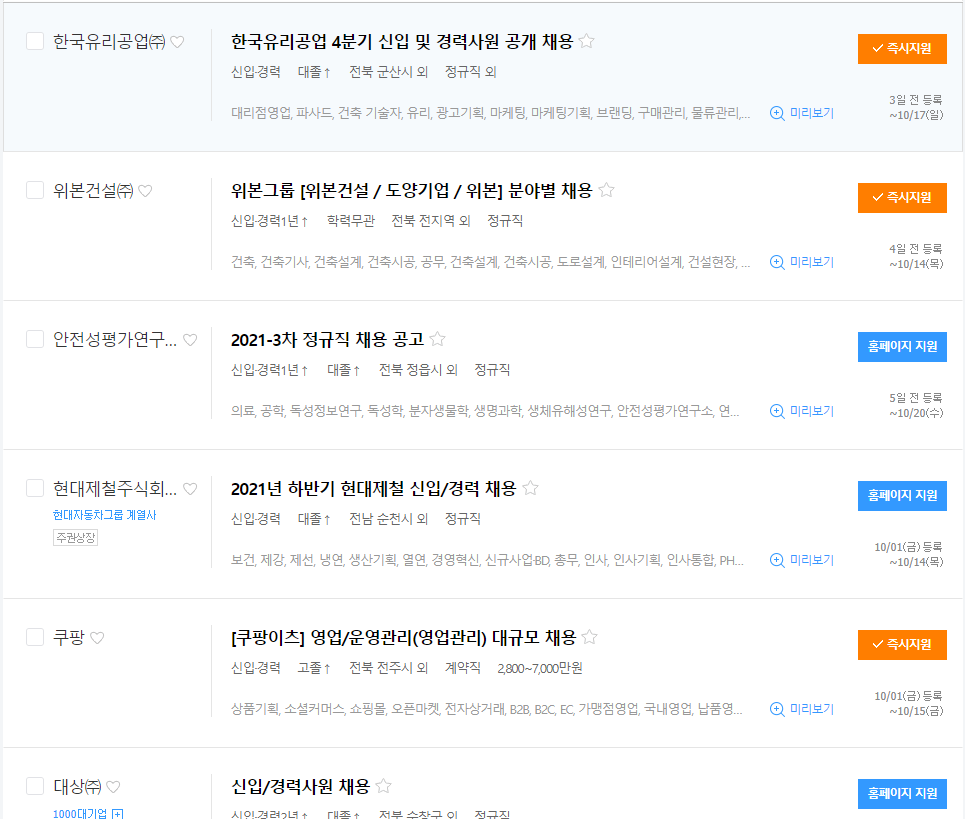Star the 한국유리공업 4분기 posting
Screen dimensions: 965x819
click(587, 41)
